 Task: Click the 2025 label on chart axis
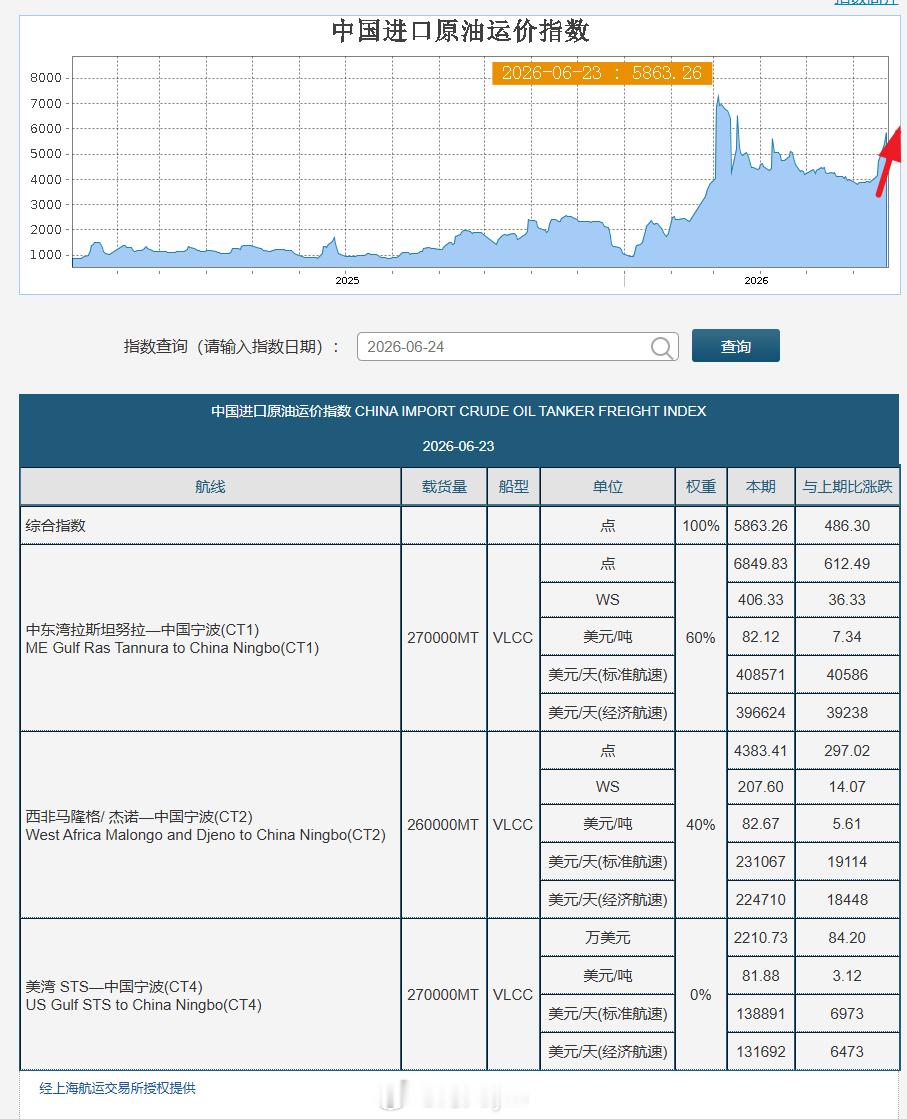point(348,280)
